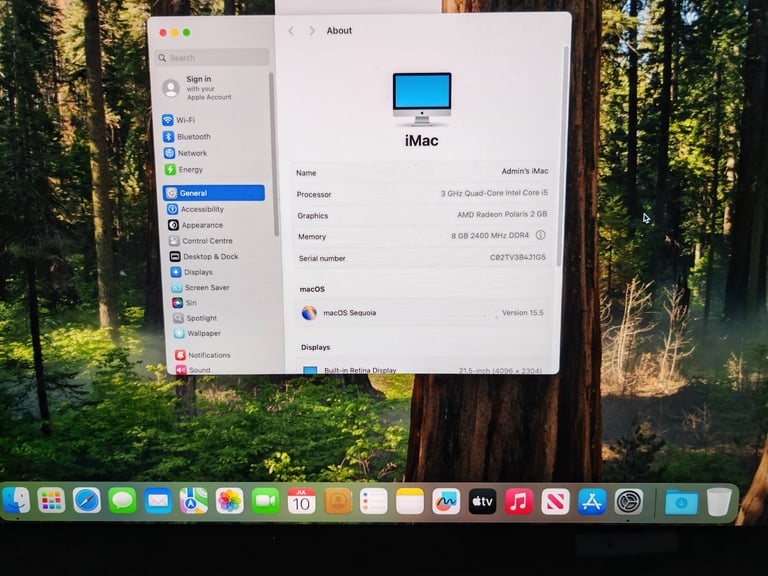Open Messages from the Dock
Image resolution: width=768 pixels, height=576 pixels.
(x=122, y=501)
